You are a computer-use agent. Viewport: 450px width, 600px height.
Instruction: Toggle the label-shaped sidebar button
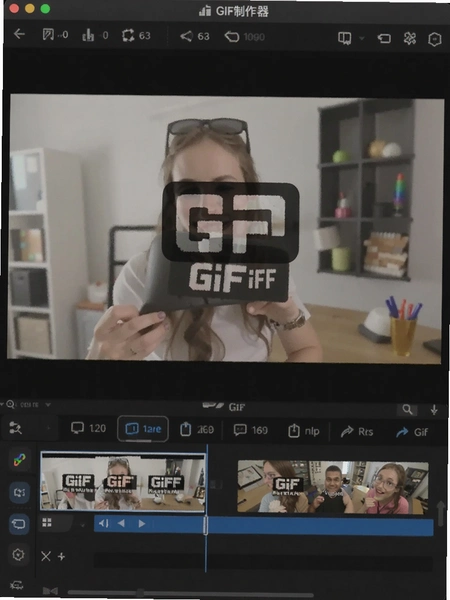[19, 524]
